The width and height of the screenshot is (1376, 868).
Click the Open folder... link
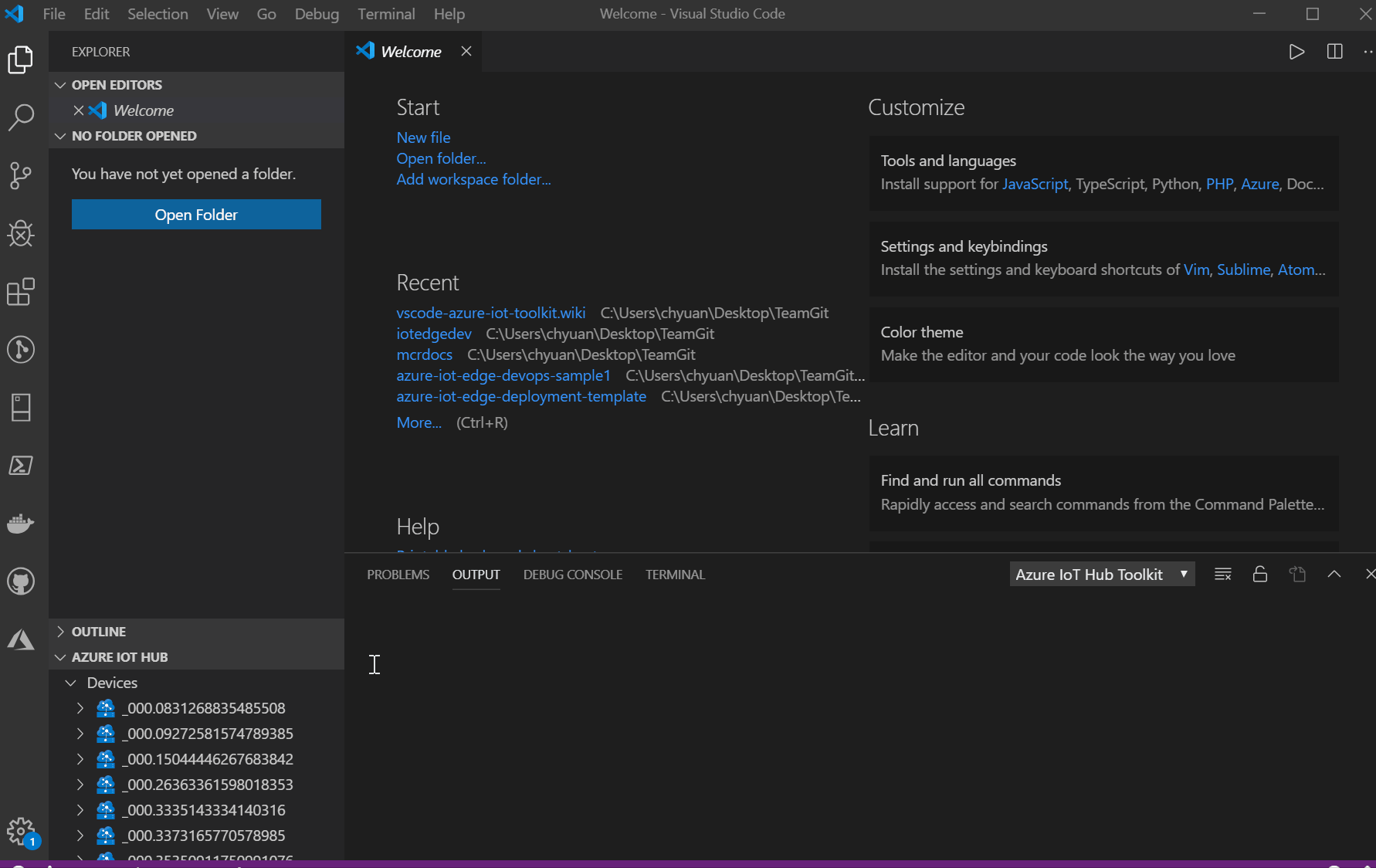[x=441, y=158]
